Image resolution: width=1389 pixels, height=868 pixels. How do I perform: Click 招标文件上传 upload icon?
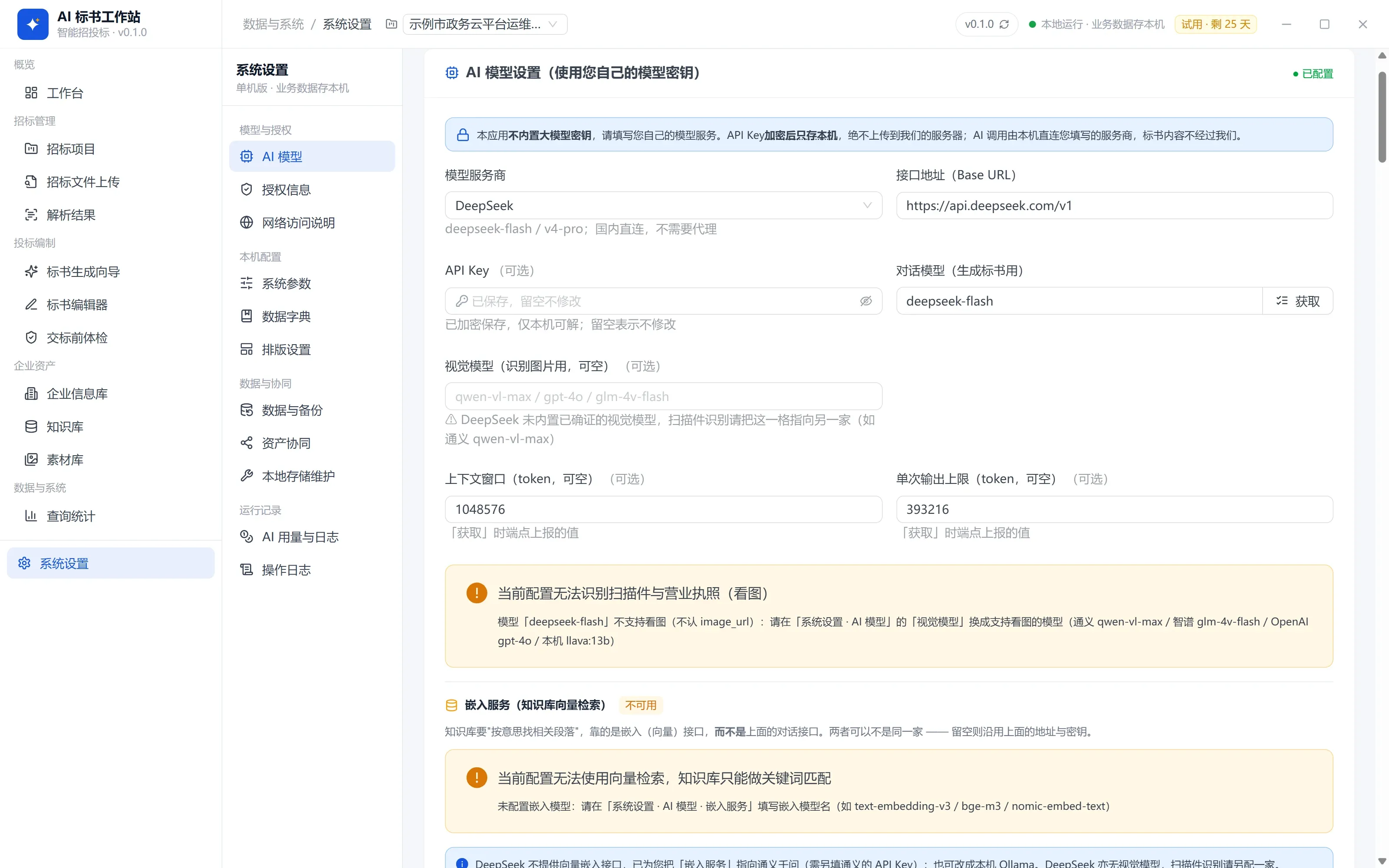(31, 182)
